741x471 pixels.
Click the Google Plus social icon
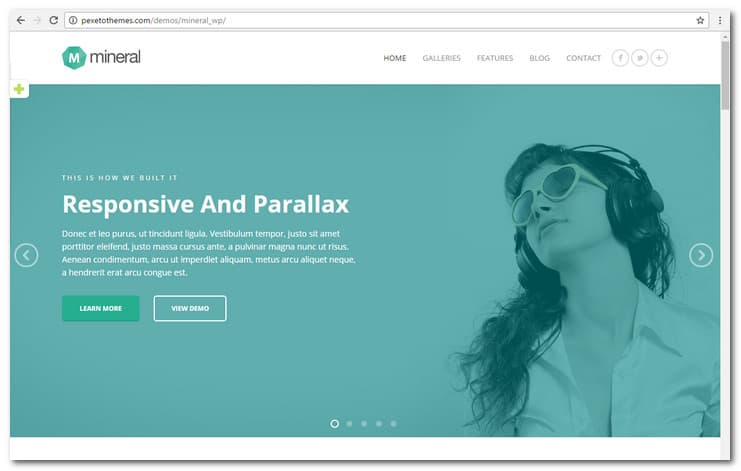click(659, 58)
